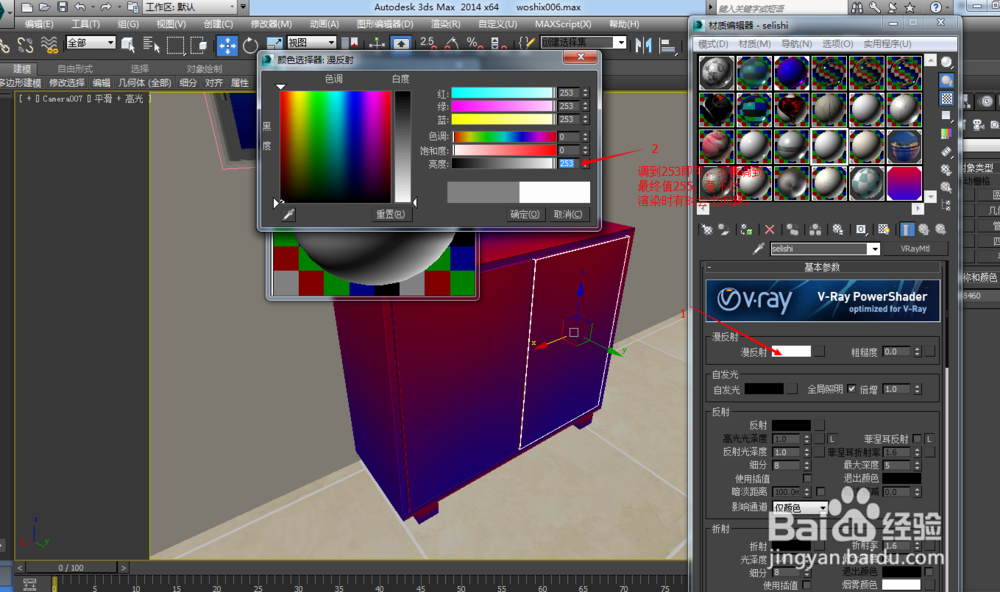1000x592 pixels.
Task: Toggle Show Shaded Material in Viewport icon
Action: point(883,230)
